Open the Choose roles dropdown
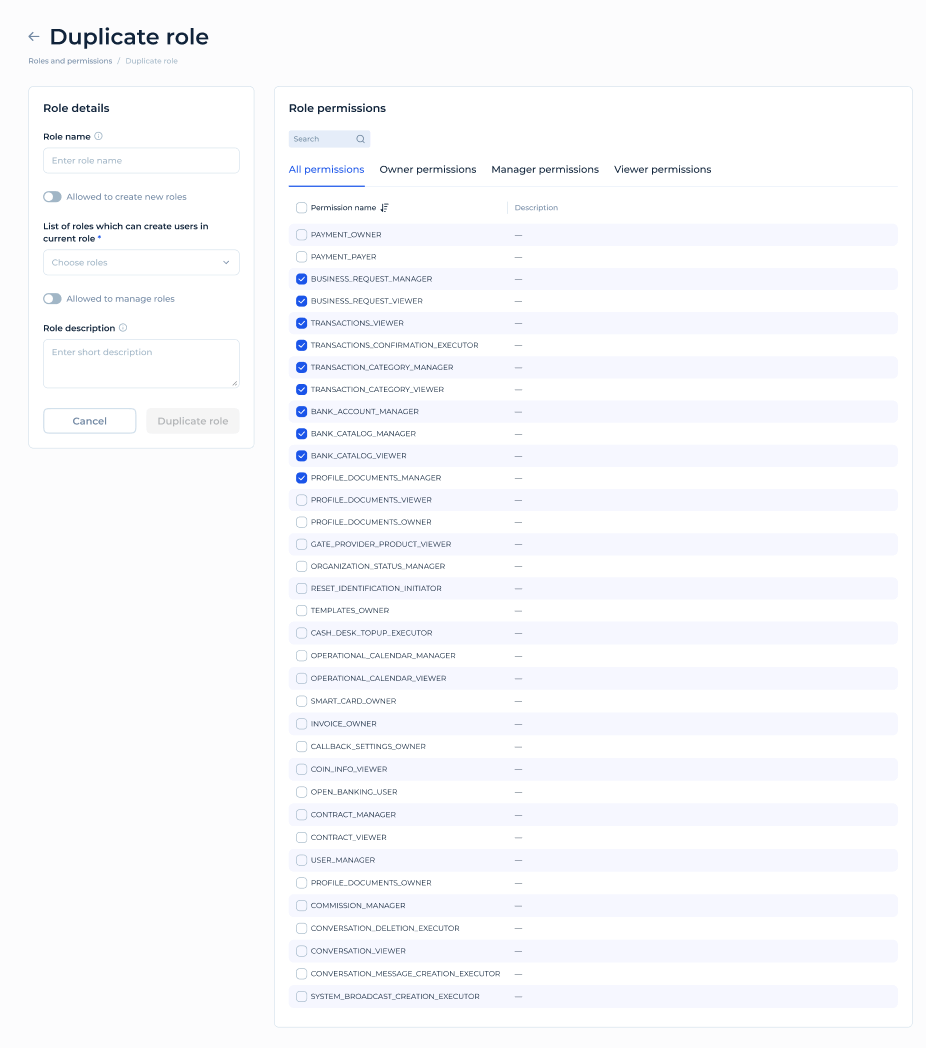926x1048 pixels. 140,262
